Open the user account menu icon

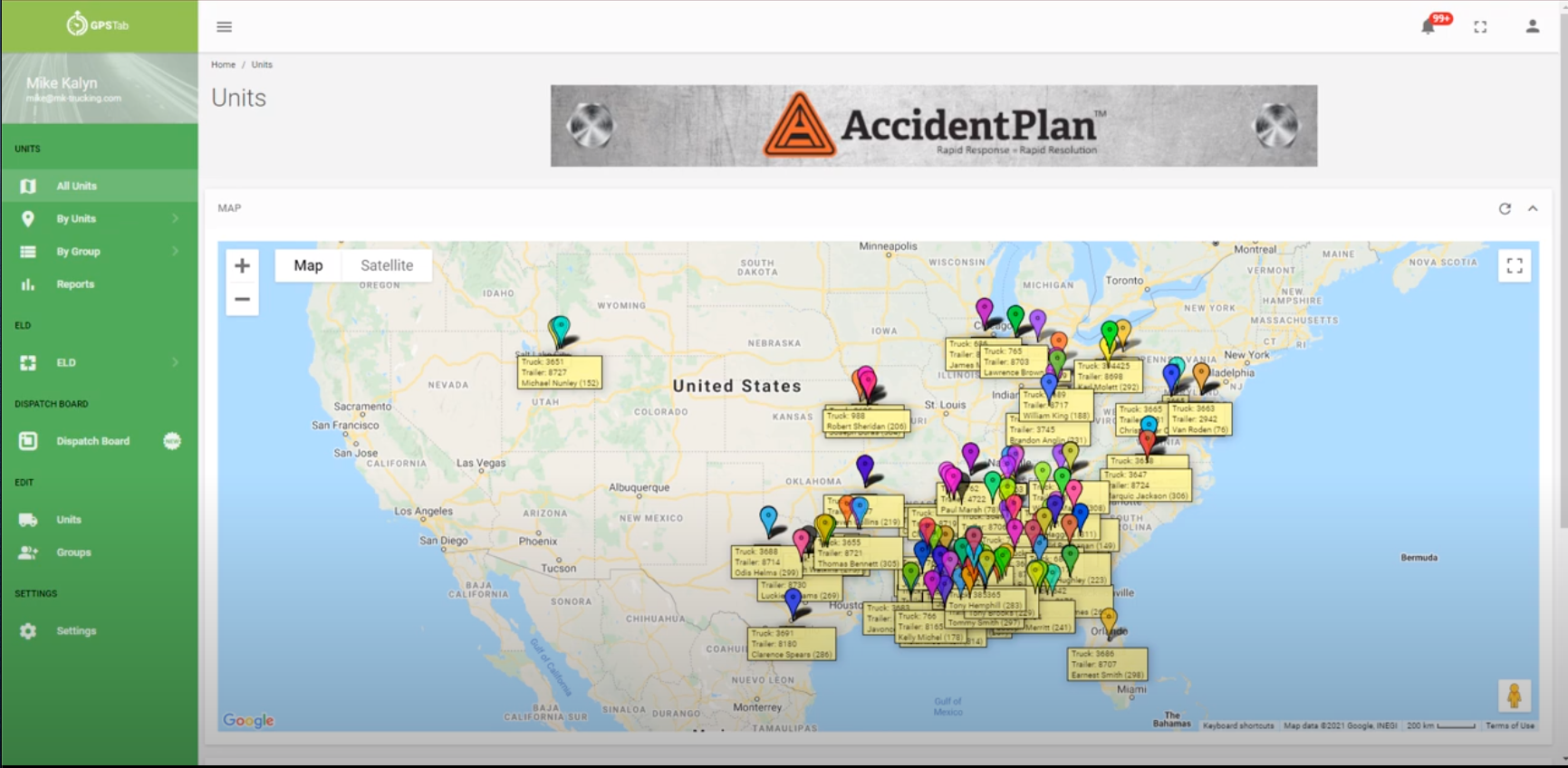pyautogui.click(x=1533, y=26)
